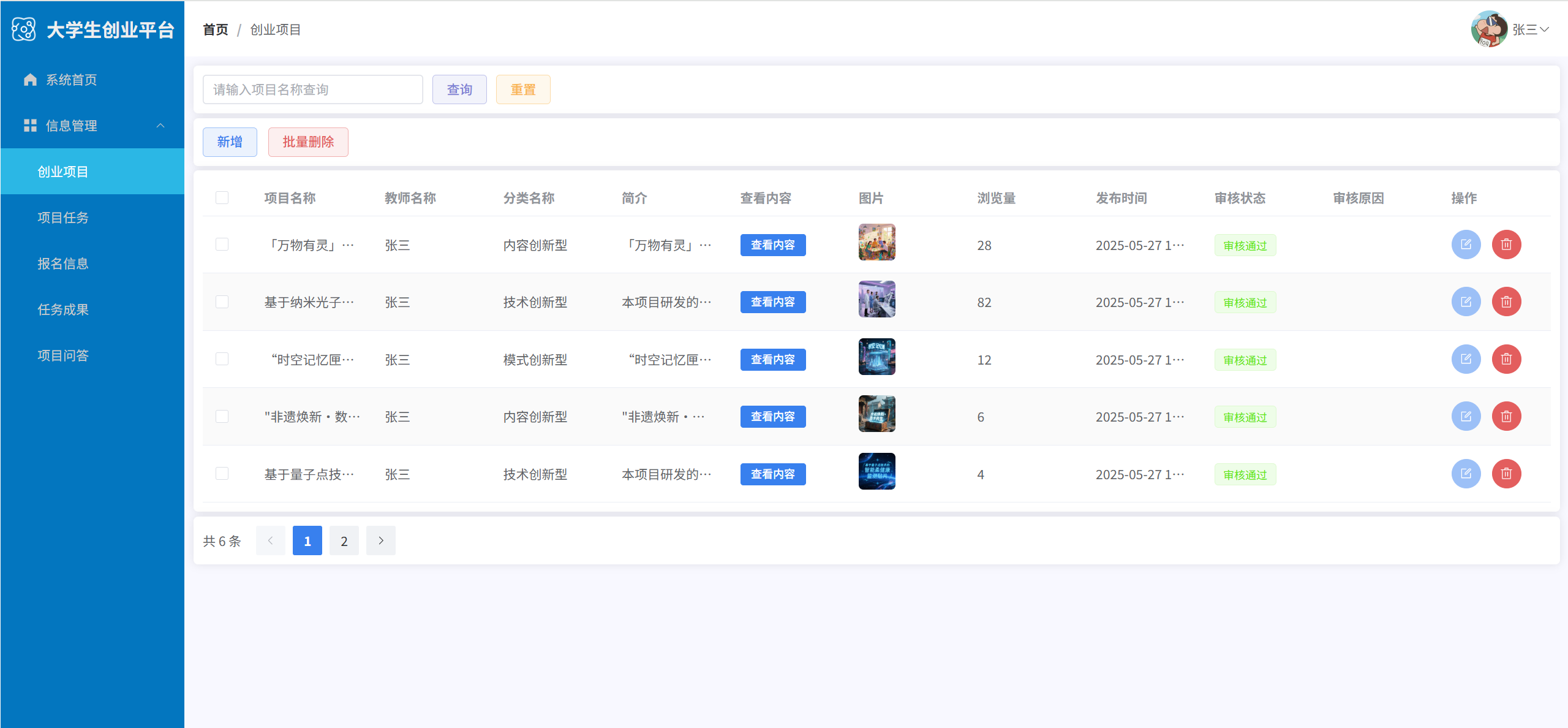Click the home icon next to 系统首页
Viewport: 1568px width, 728px height.
[30, 80]
